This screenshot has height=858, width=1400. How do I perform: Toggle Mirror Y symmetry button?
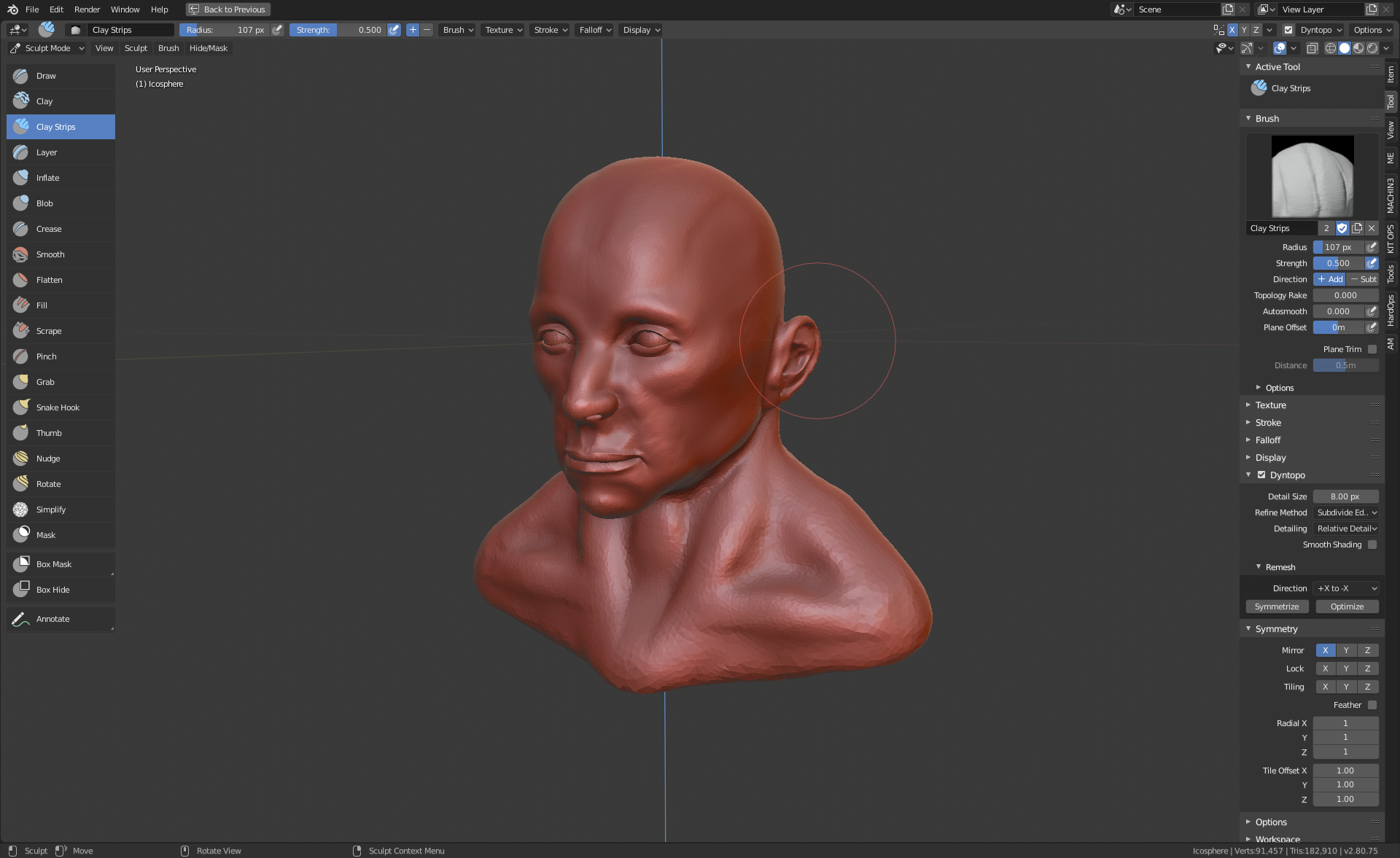(1346, 650)
